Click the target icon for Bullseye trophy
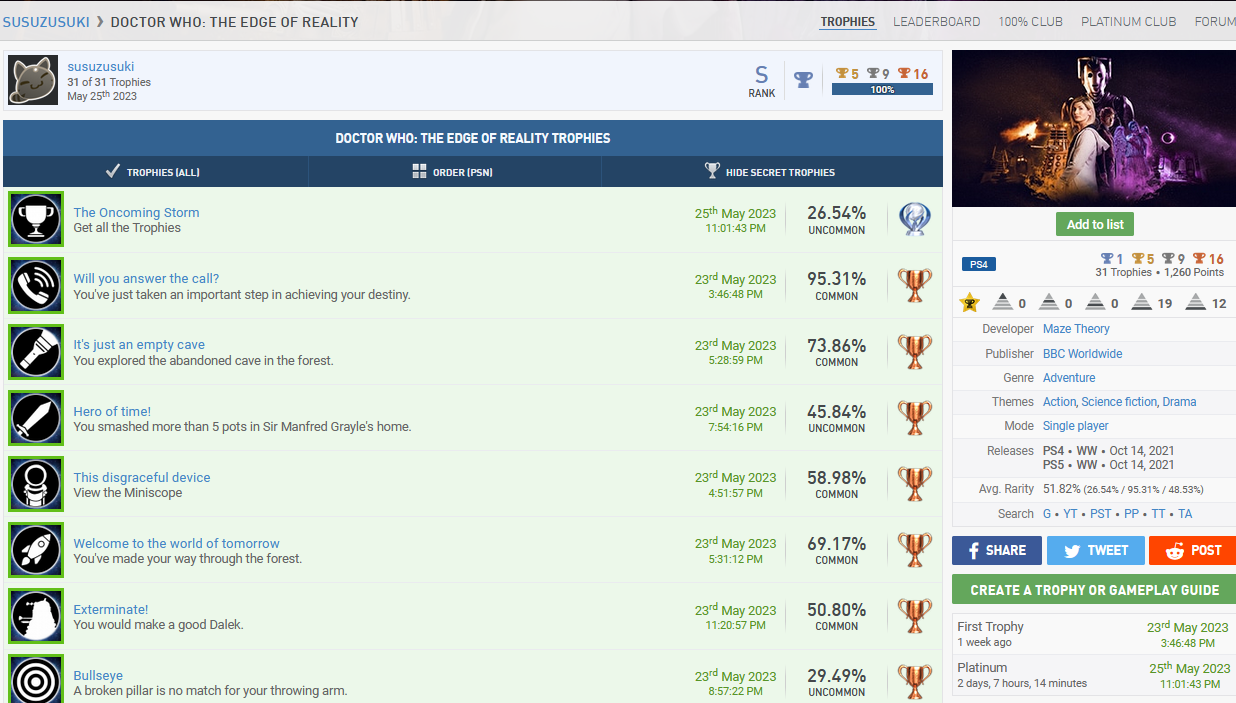The height and width of the screenshot is (703, 1236). pyautogui.click(x=37, y=678)
